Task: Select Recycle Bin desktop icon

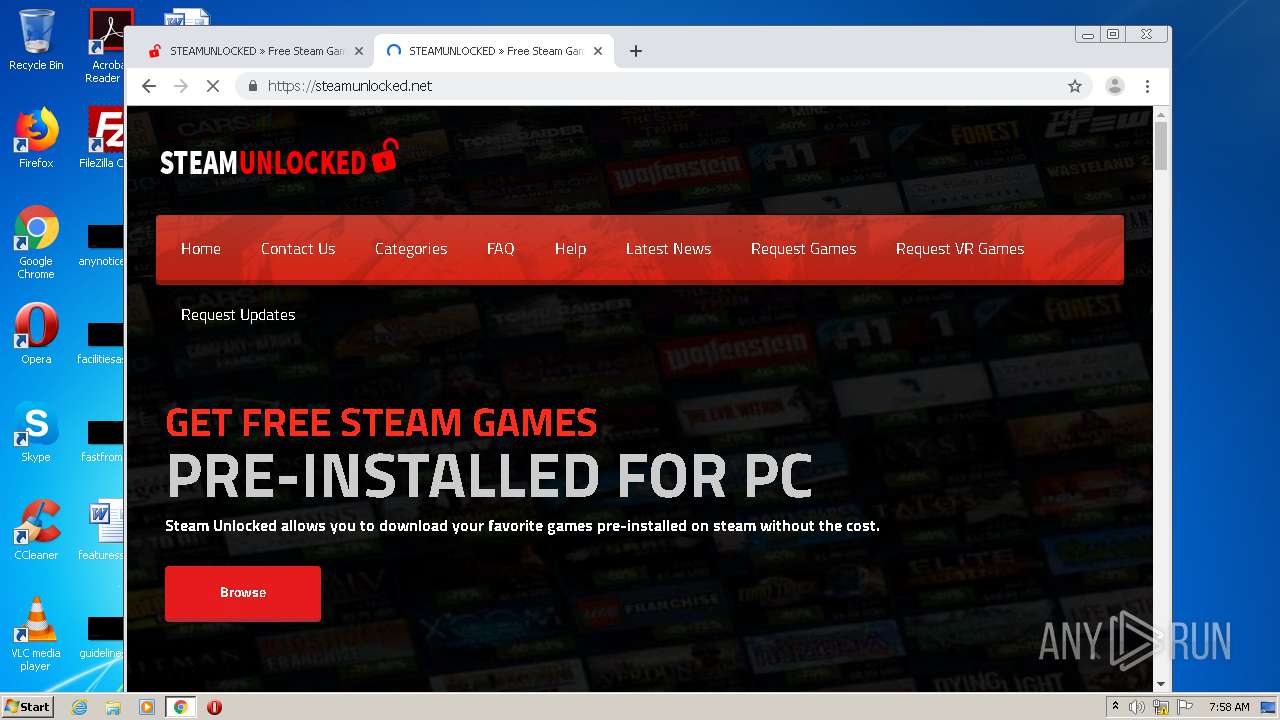Action: [36, 40]
